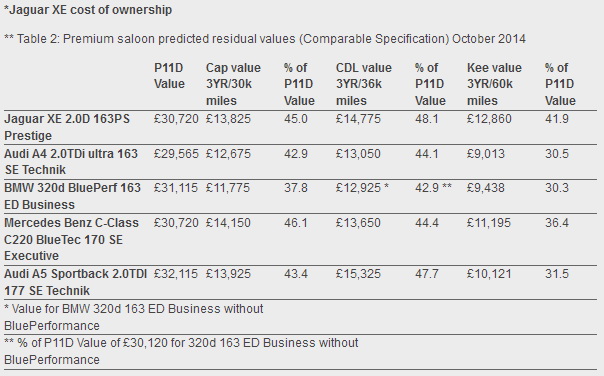Click the £32,115 P11D value cell
This screenshot has width=604, height=376.
[176, 274]
